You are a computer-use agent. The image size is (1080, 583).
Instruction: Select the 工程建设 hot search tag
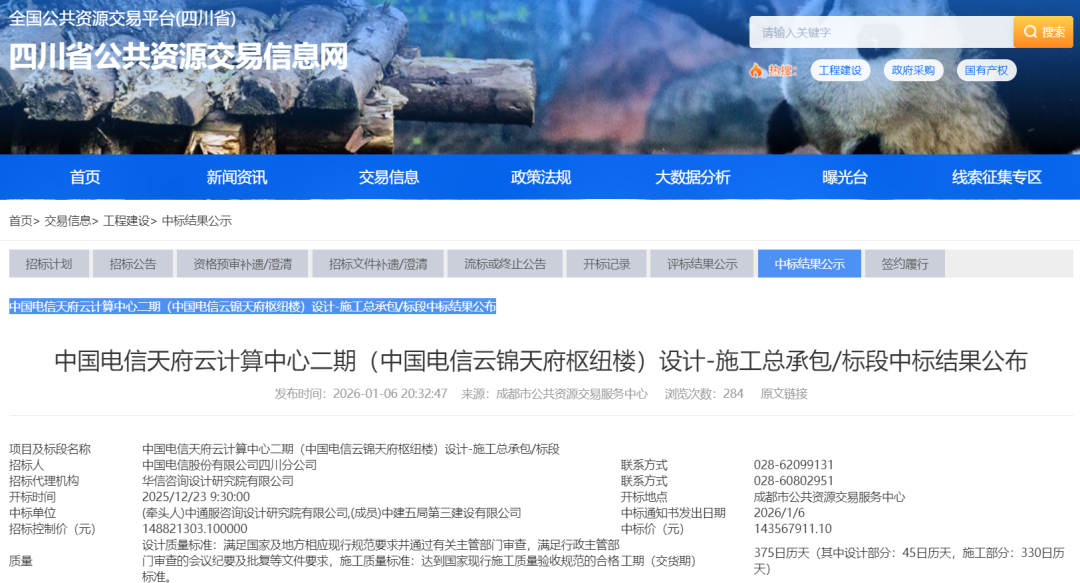(840, 70)
